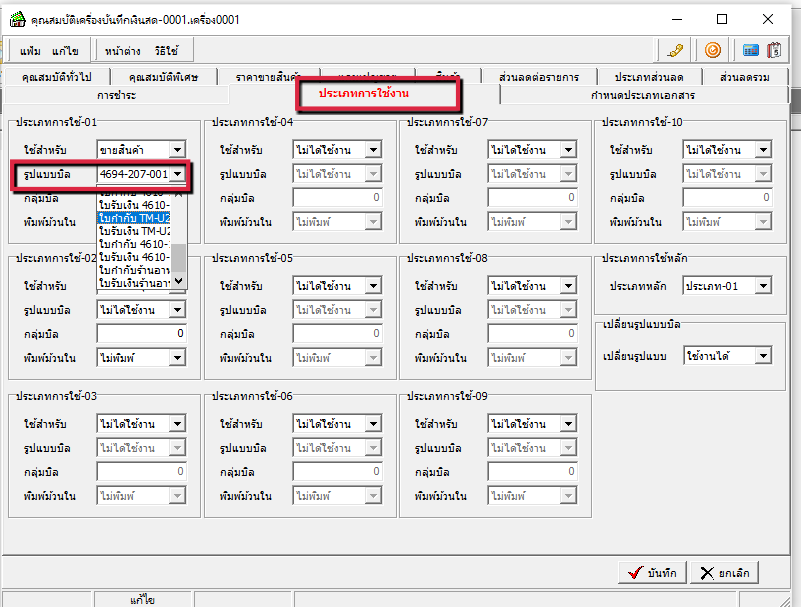
Task: Click the กลุ่มบิล field in ประเภทการใช้-02
Action: point(141,333)
